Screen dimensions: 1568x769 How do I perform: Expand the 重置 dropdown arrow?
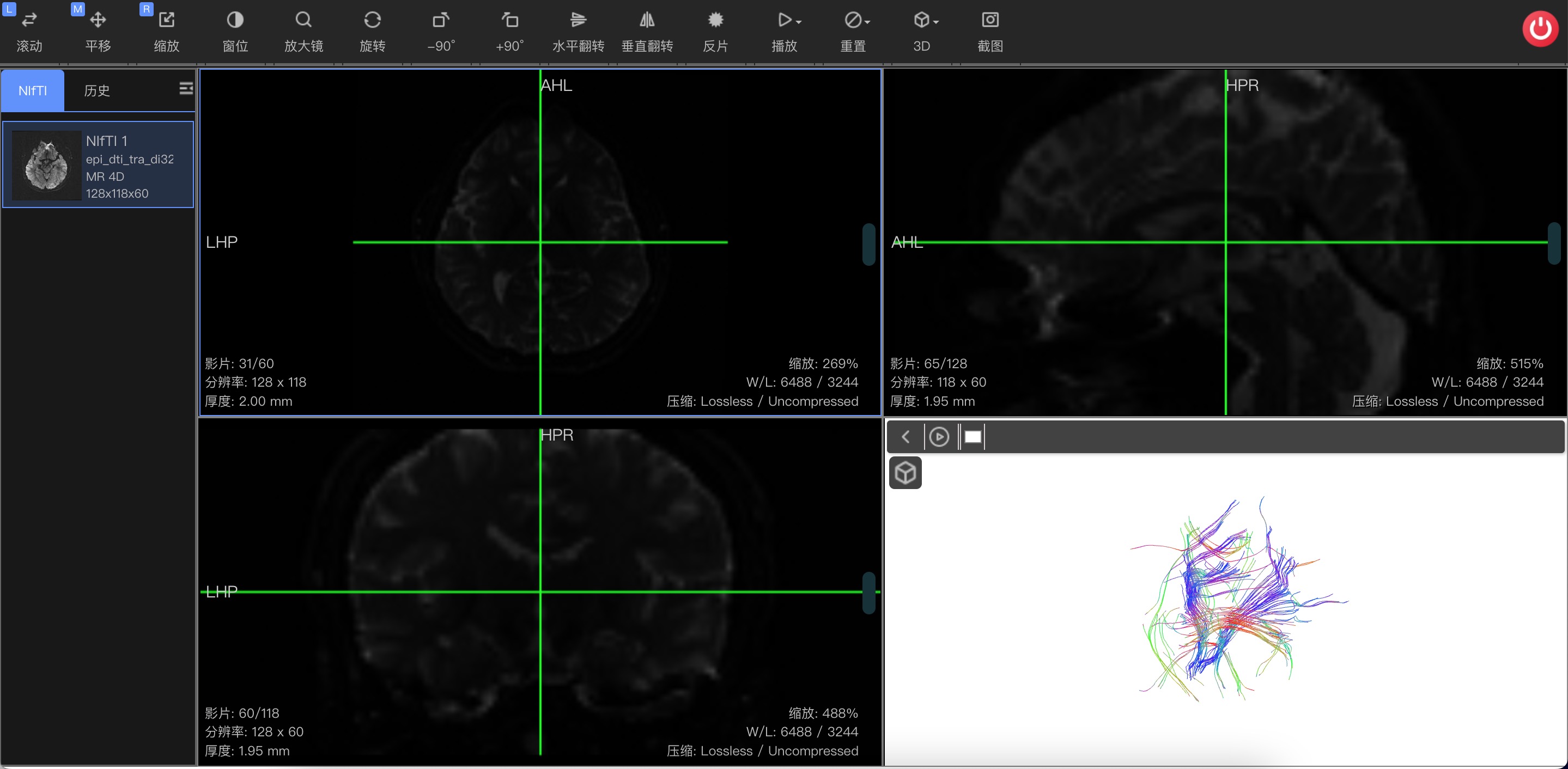(x=867, y=22)
